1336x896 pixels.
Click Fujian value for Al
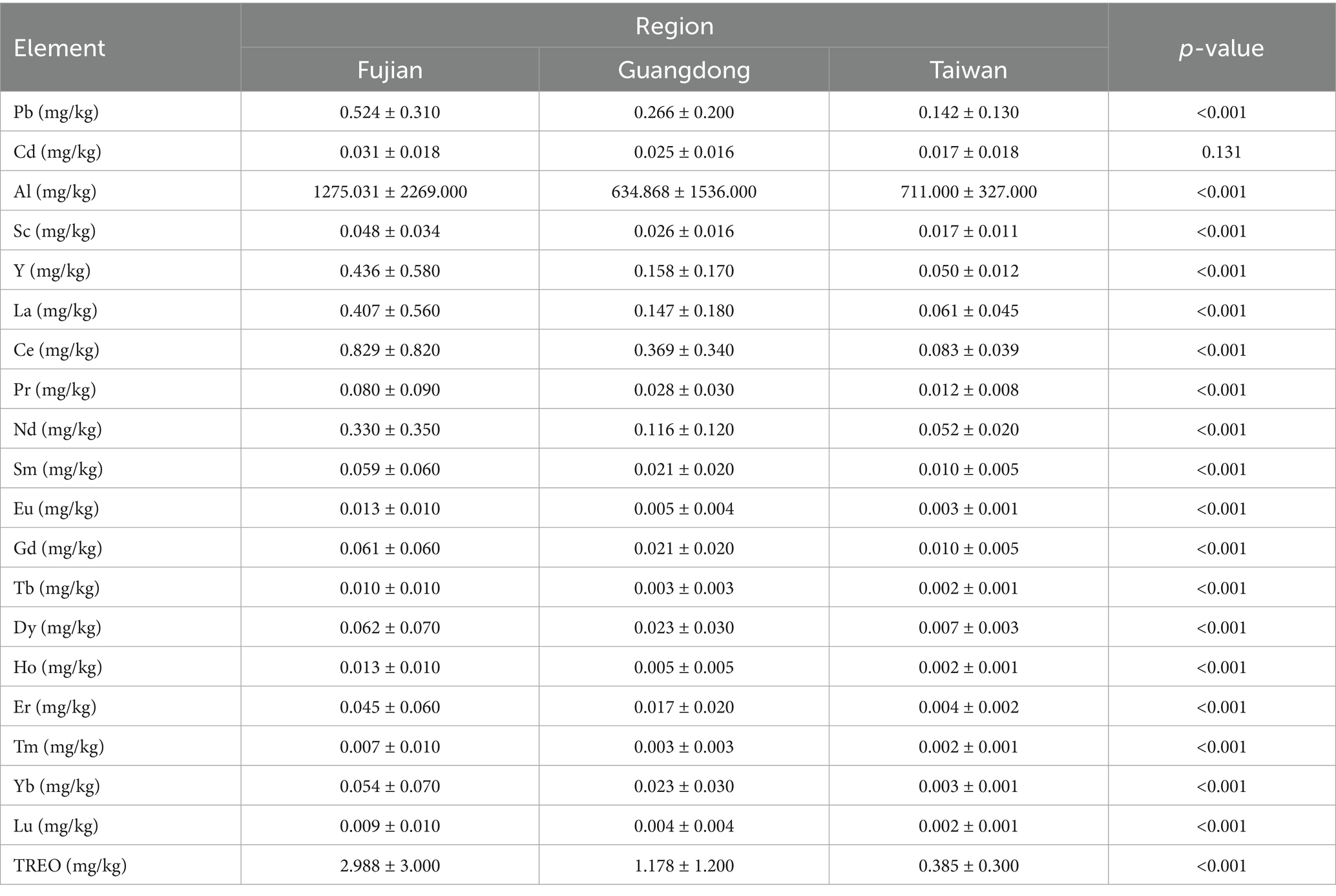[x=390, y=192]
